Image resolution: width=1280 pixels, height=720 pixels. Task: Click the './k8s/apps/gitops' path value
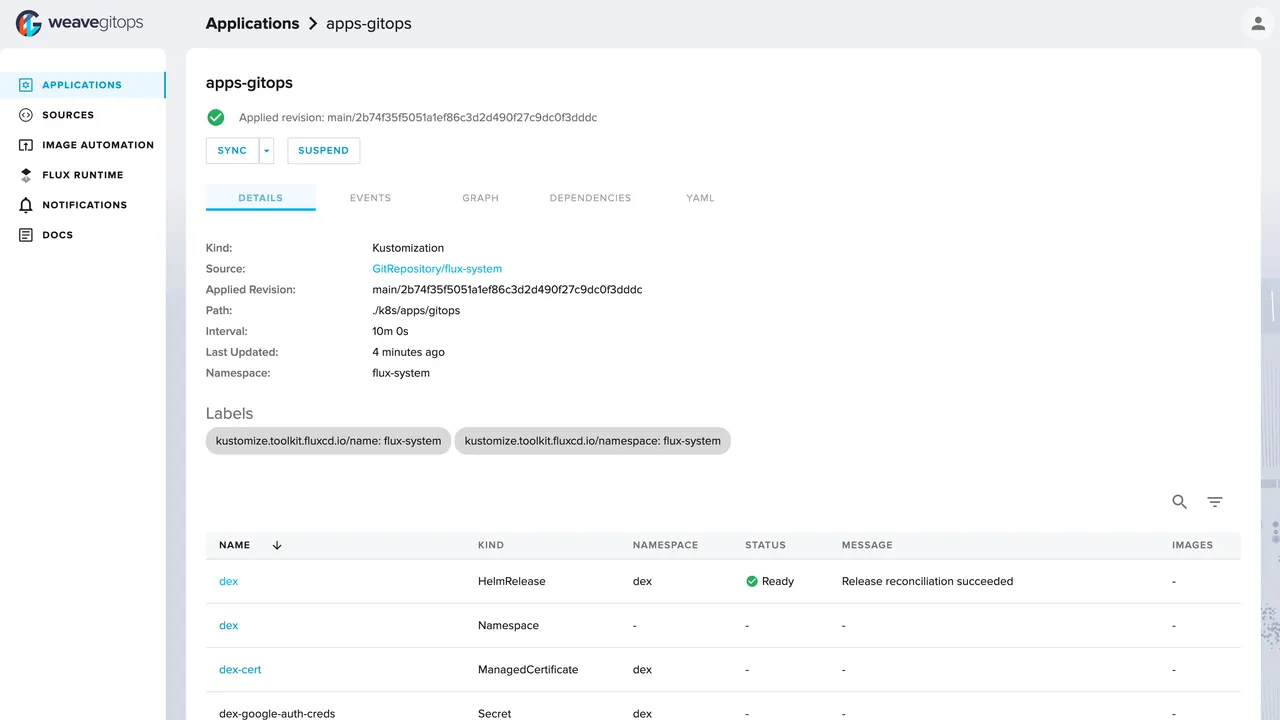416,311
